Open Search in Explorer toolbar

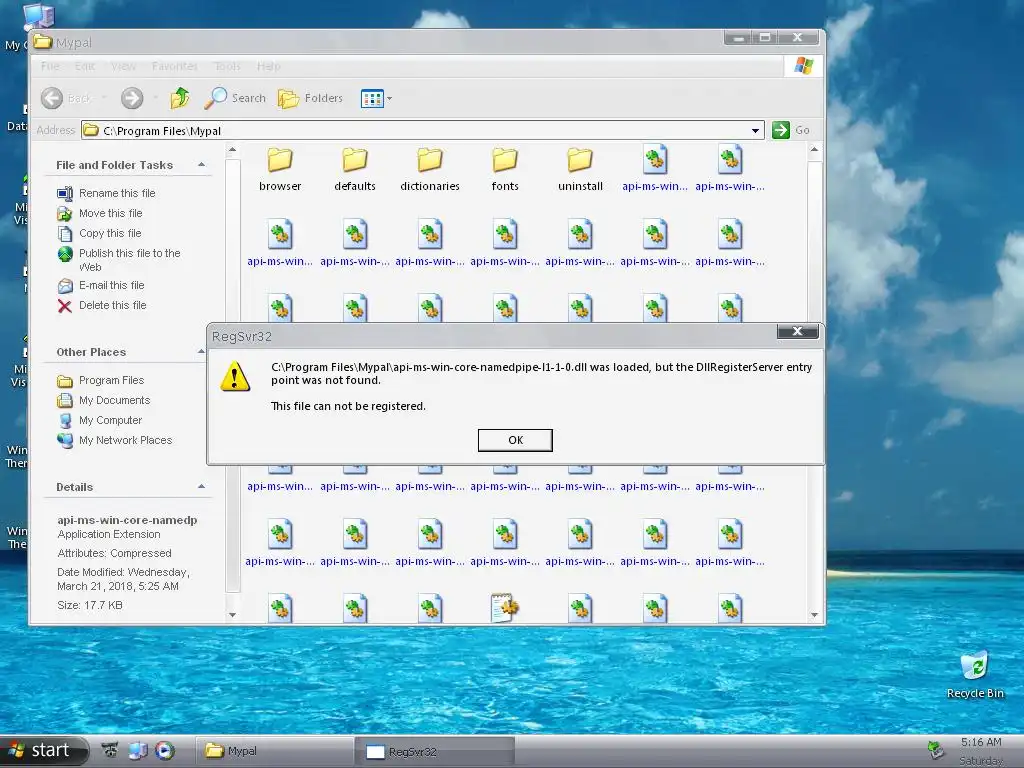pos(235,98)
